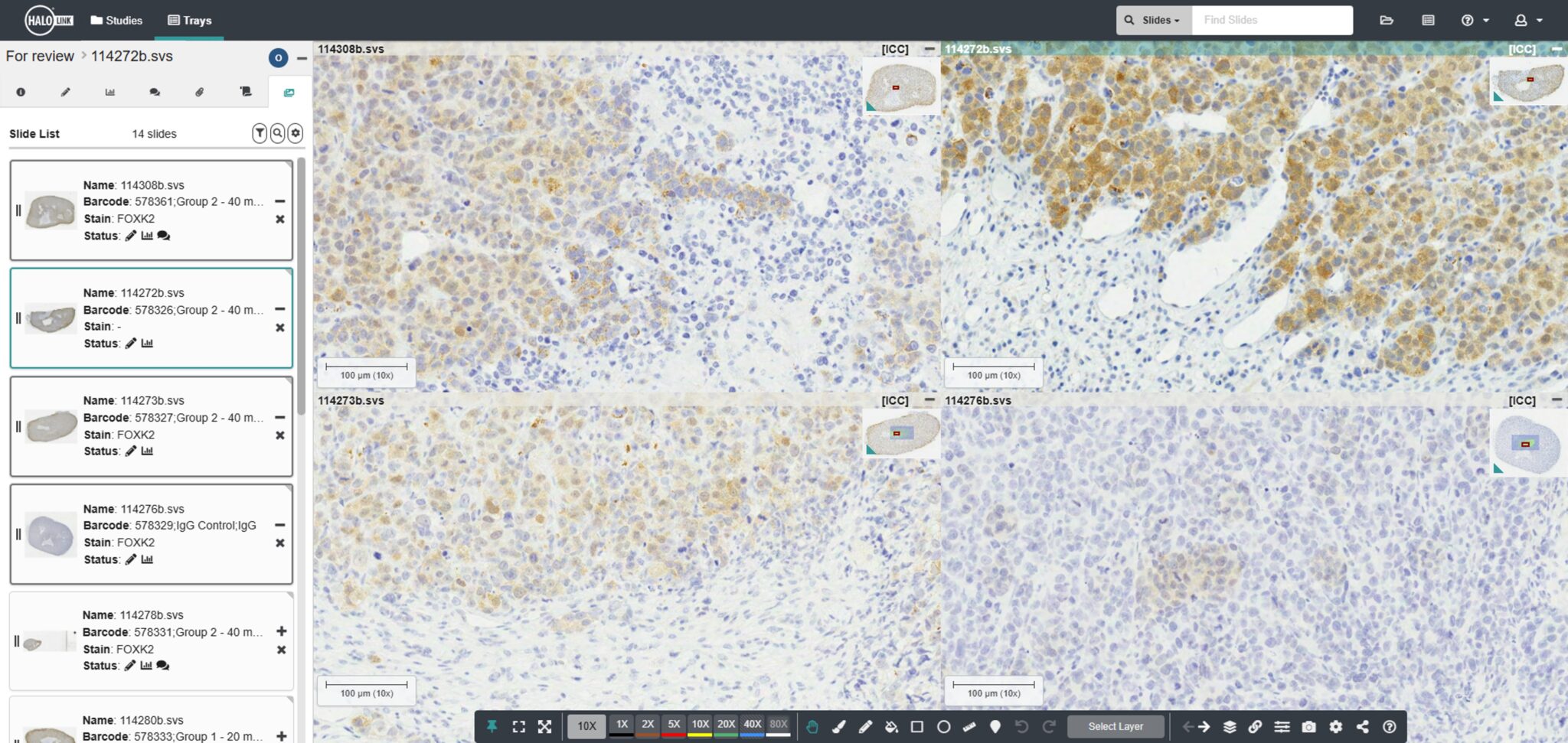This screenshot has height=743, width=1568.
Task: Select the green 20X magnification preset
Action: click(x=726, y=724)
